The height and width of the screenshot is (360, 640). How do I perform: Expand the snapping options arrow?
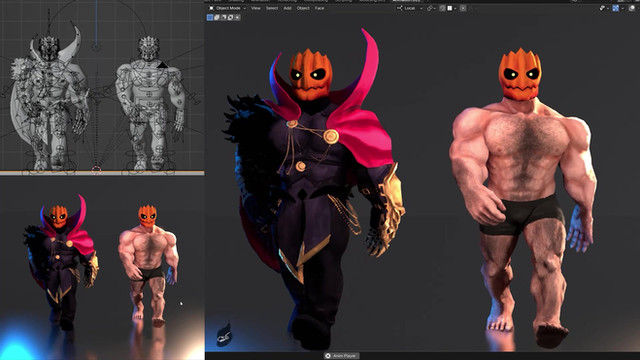click(455, 8)
